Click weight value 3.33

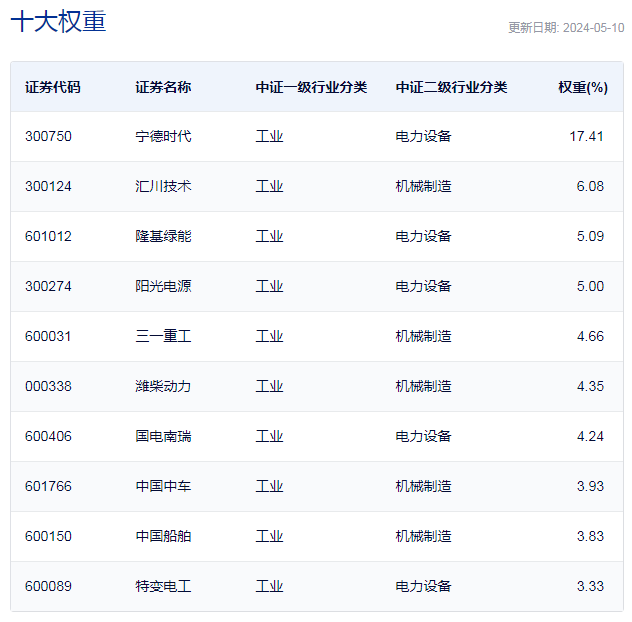click(x=590, y=586)
